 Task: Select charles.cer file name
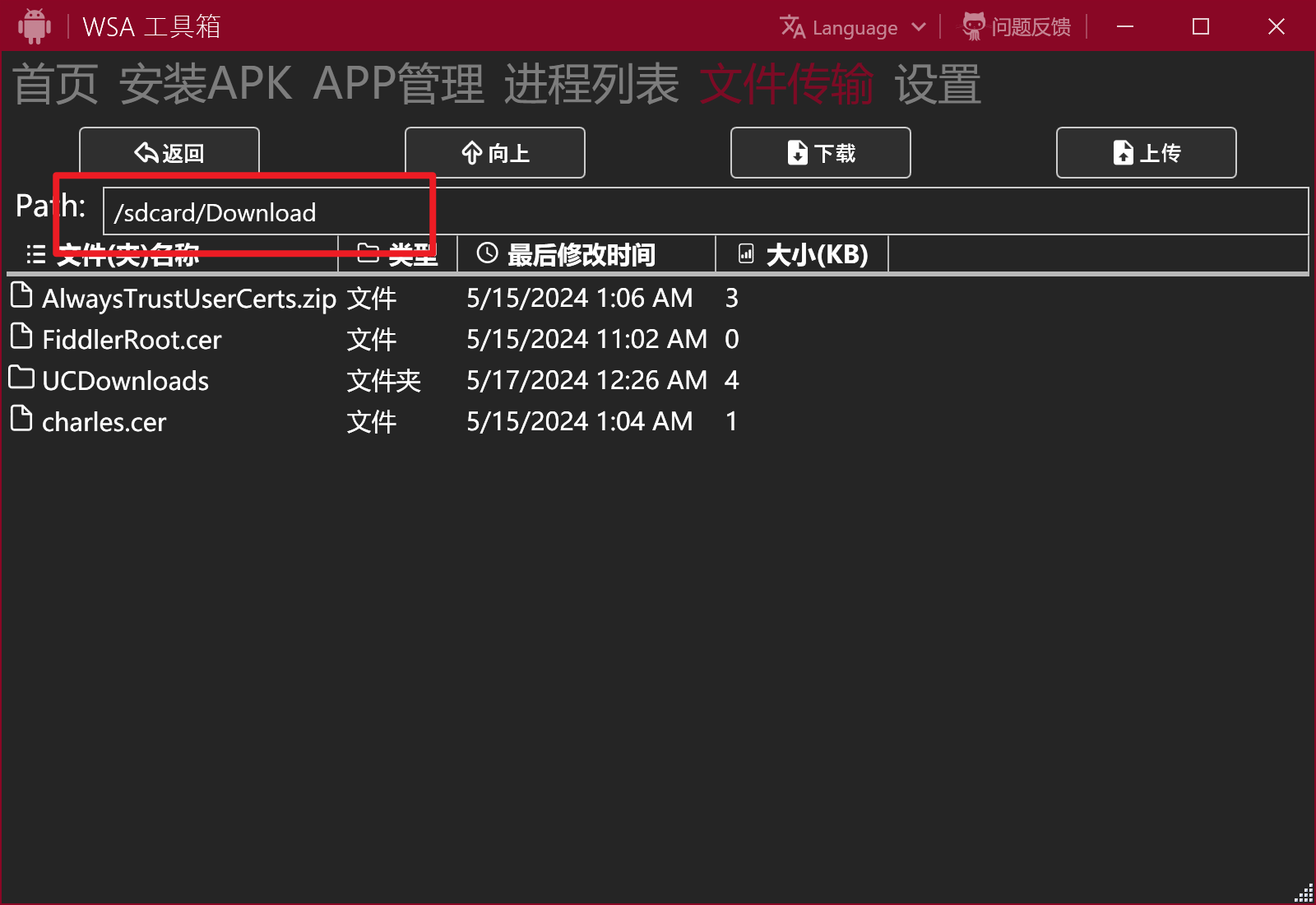point(104,422)
